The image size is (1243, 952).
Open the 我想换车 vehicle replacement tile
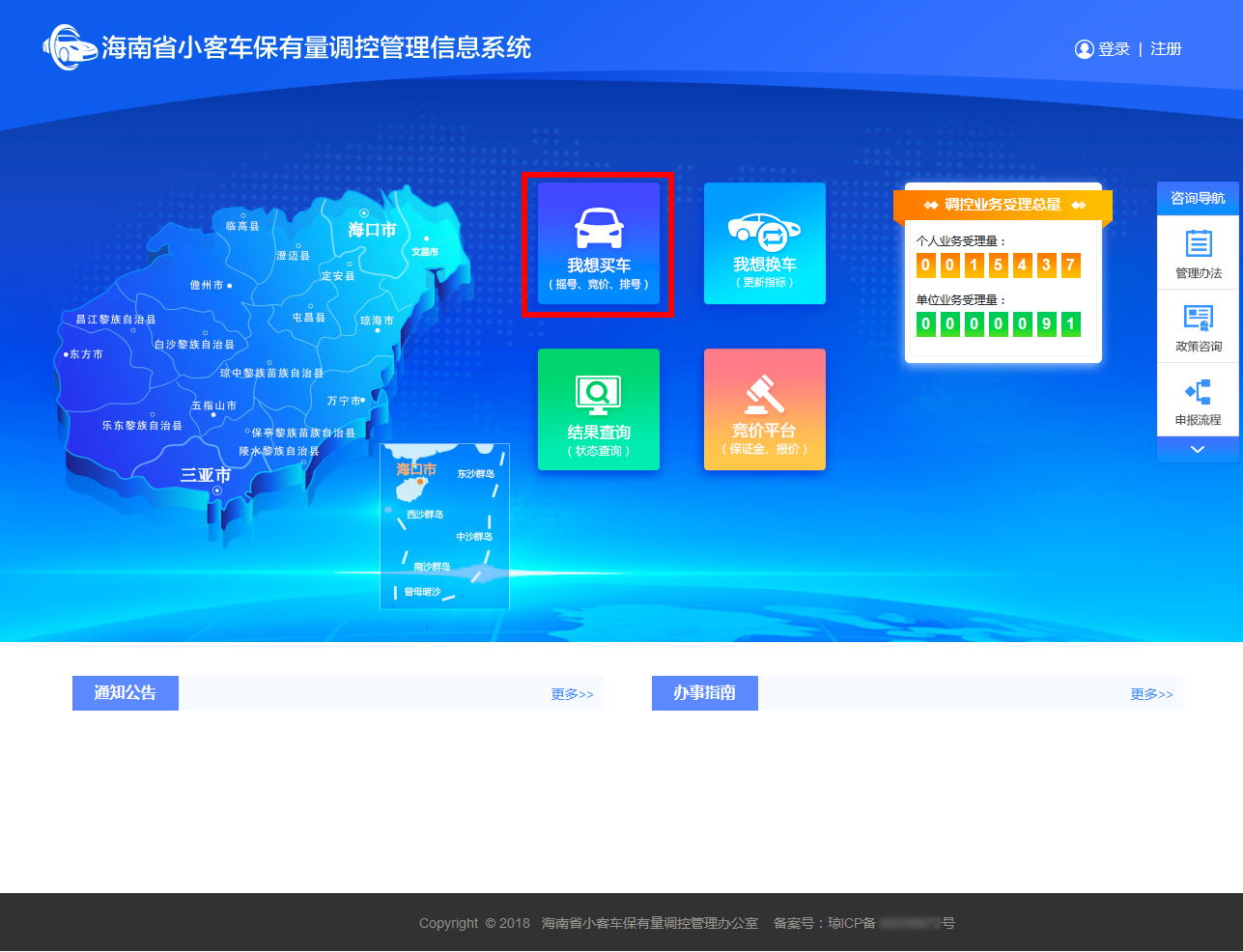764,243
